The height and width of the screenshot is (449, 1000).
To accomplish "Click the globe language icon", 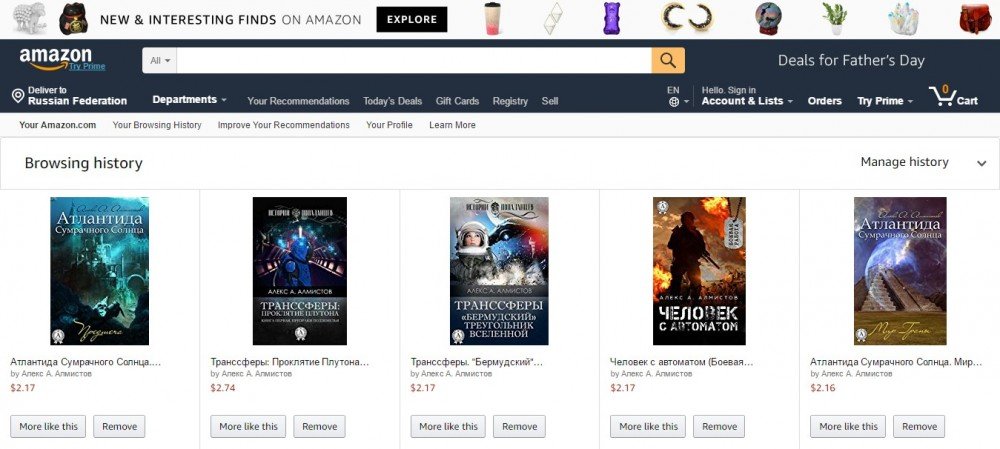I will tap(674, 102).
